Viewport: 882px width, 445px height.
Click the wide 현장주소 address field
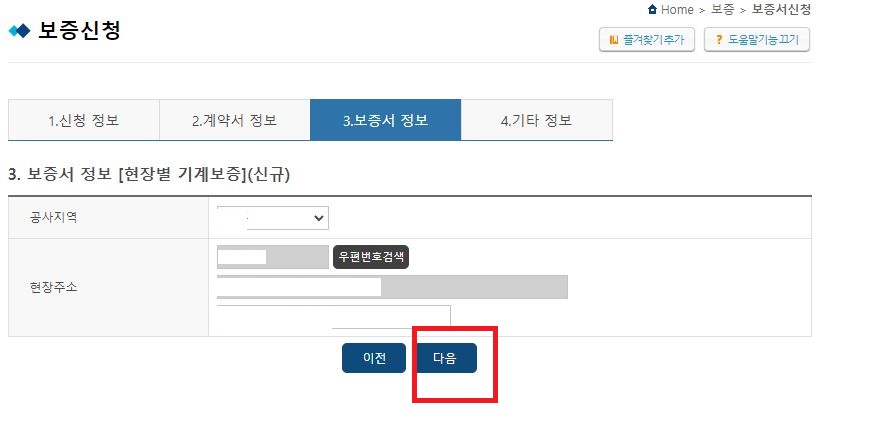tap(392, 287)
